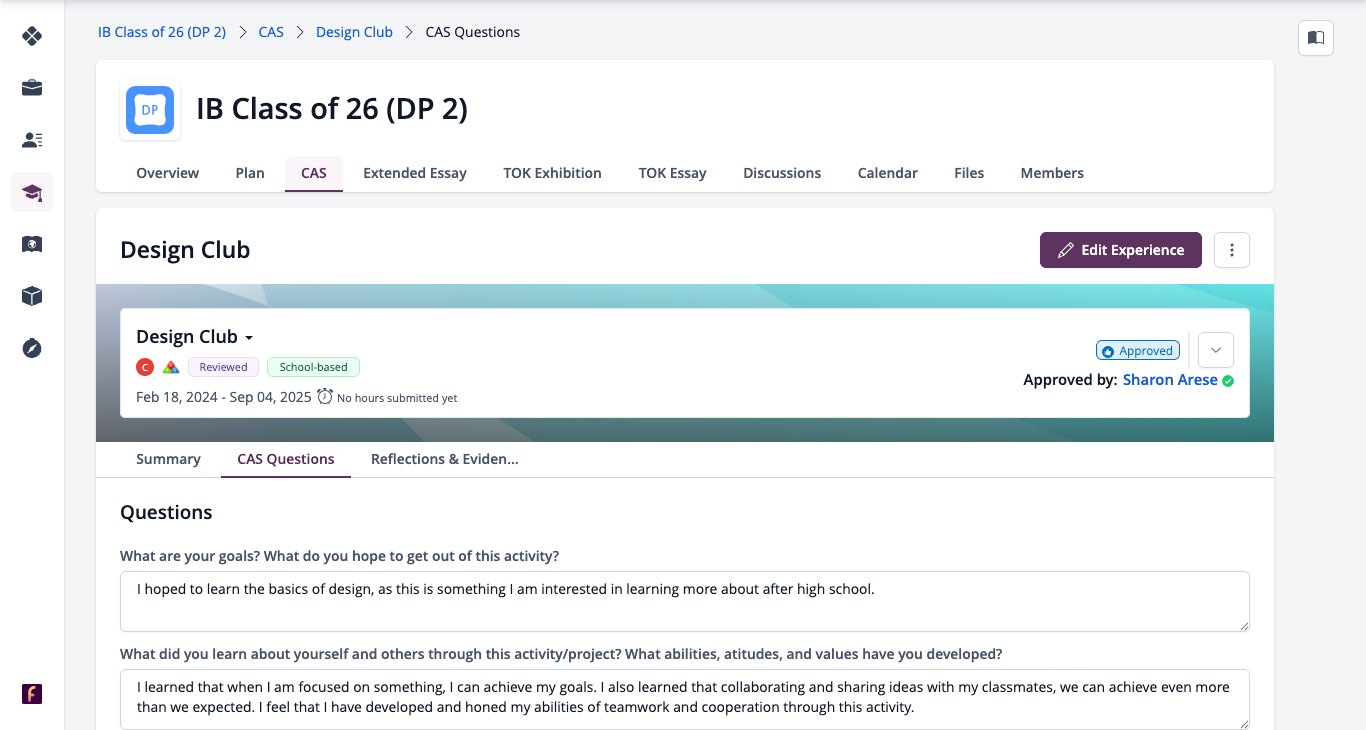Open the cube icon in sidebar

[x=32, y=296]
